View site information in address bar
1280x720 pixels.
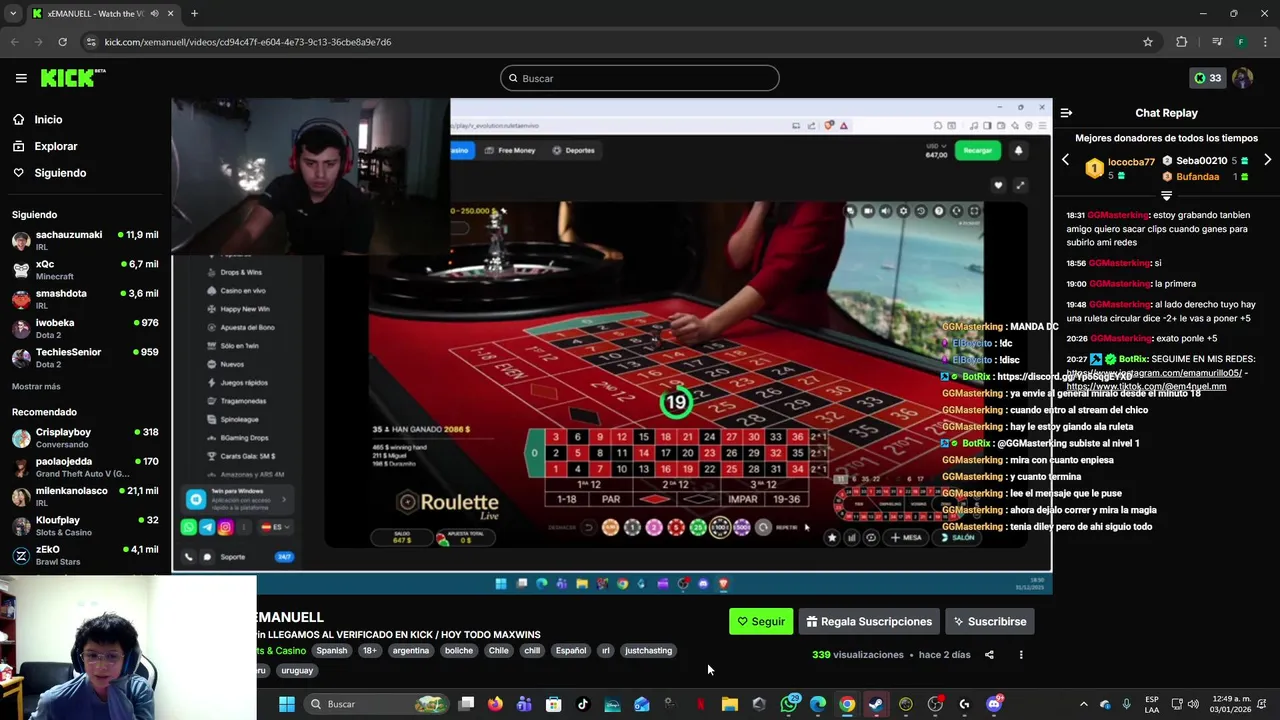[x=91, y=42]
